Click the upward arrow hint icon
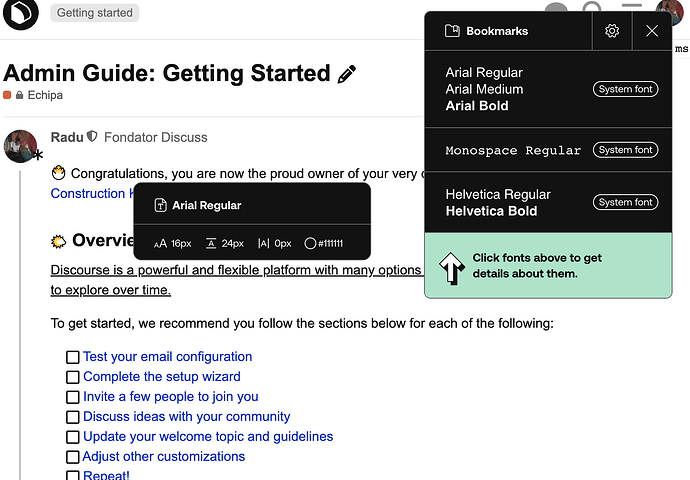 tap(451, 268)
